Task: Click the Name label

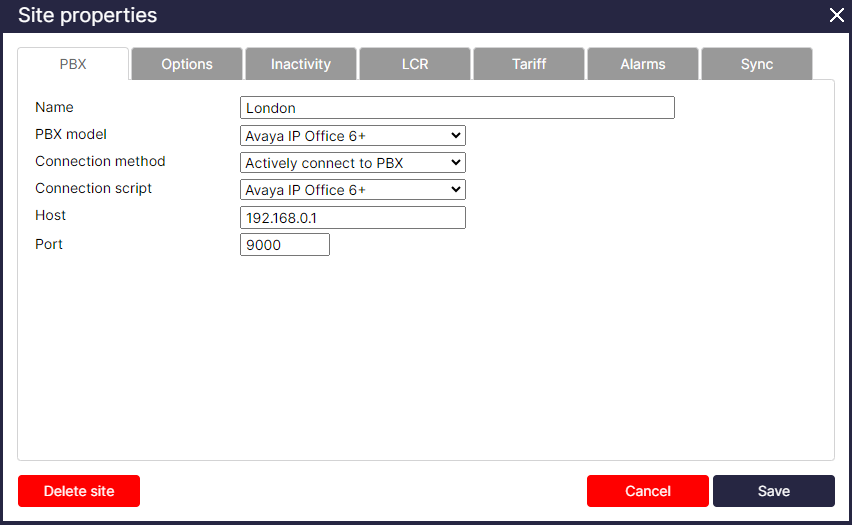Action: pyautogui.click(x=54, y=107)
